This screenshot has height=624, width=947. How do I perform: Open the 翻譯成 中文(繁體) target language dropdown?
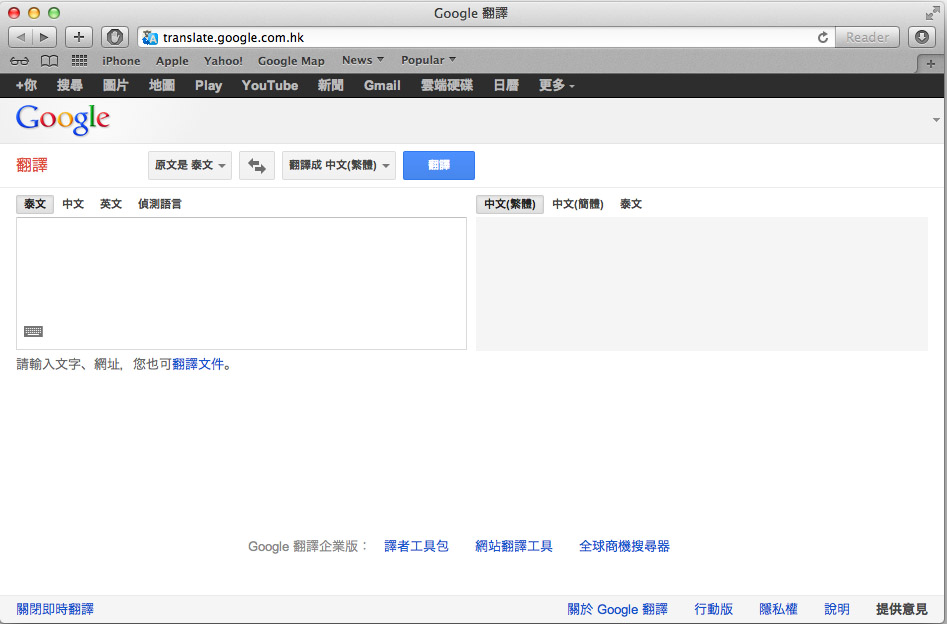click(x=339, y=166)
